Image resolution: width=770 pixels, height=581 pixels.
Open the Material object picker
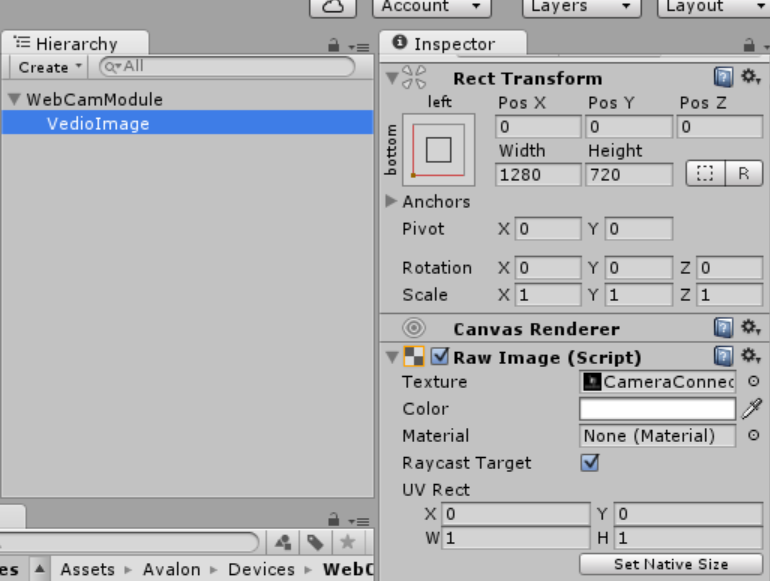753,435
